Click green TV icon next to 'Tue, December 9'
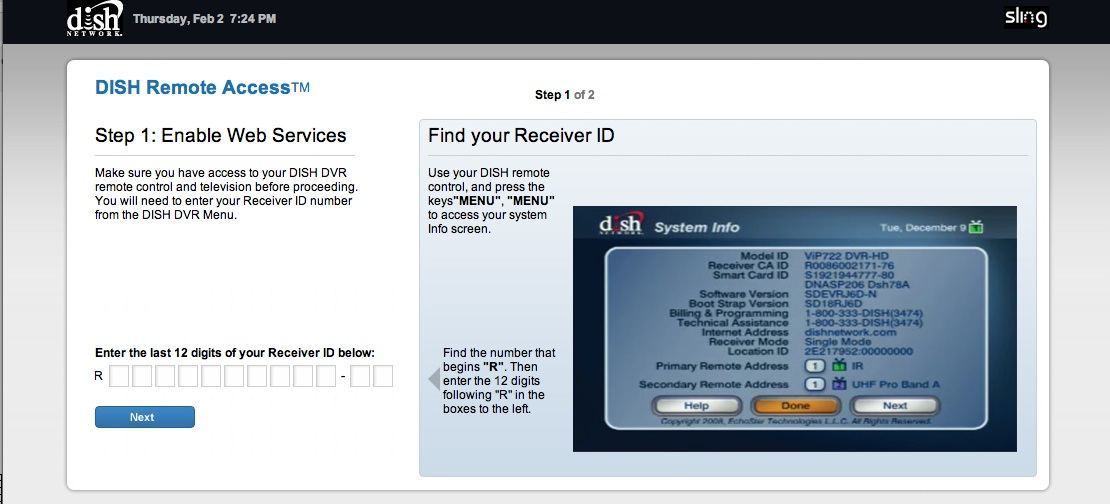This screenshot has height=504, width=1110. (x=976, y=227)
